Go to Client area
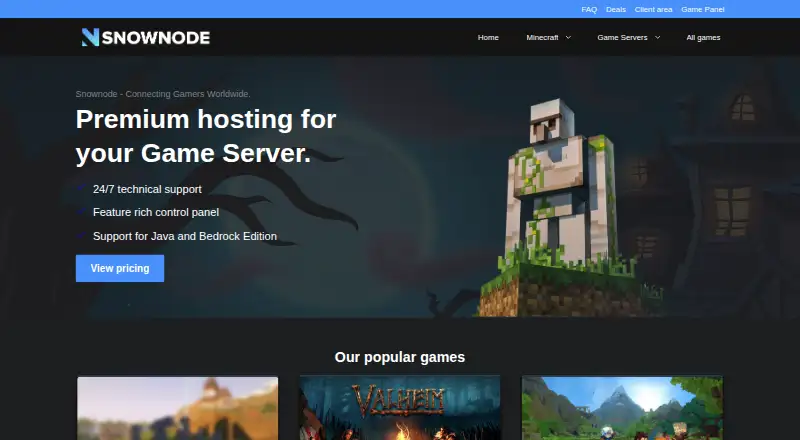This screenshot has width=800, height=440. [x=653, y=9]
